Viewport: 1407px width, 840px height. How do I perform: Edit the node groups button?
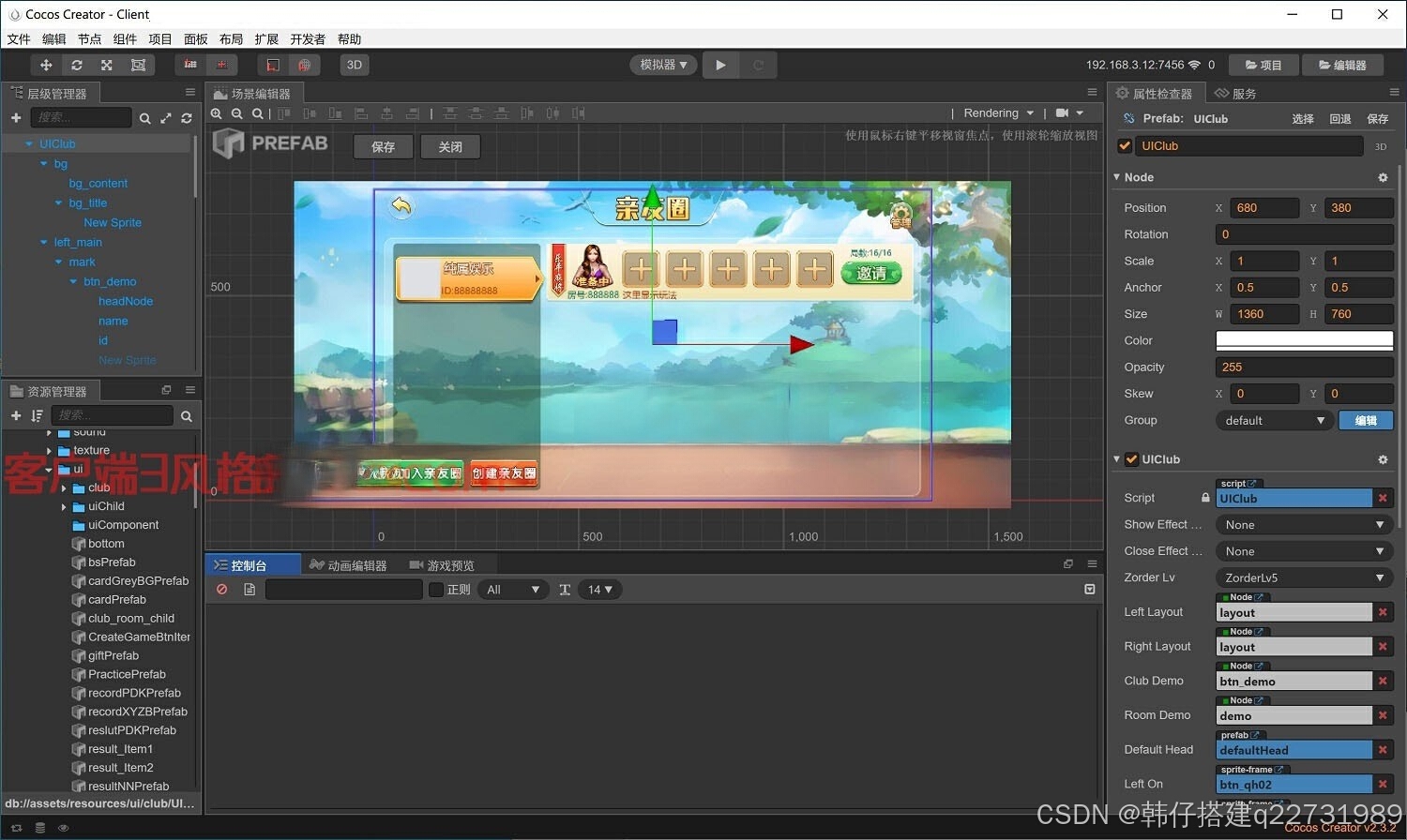pyautogui.click(x=1366, y=421)
